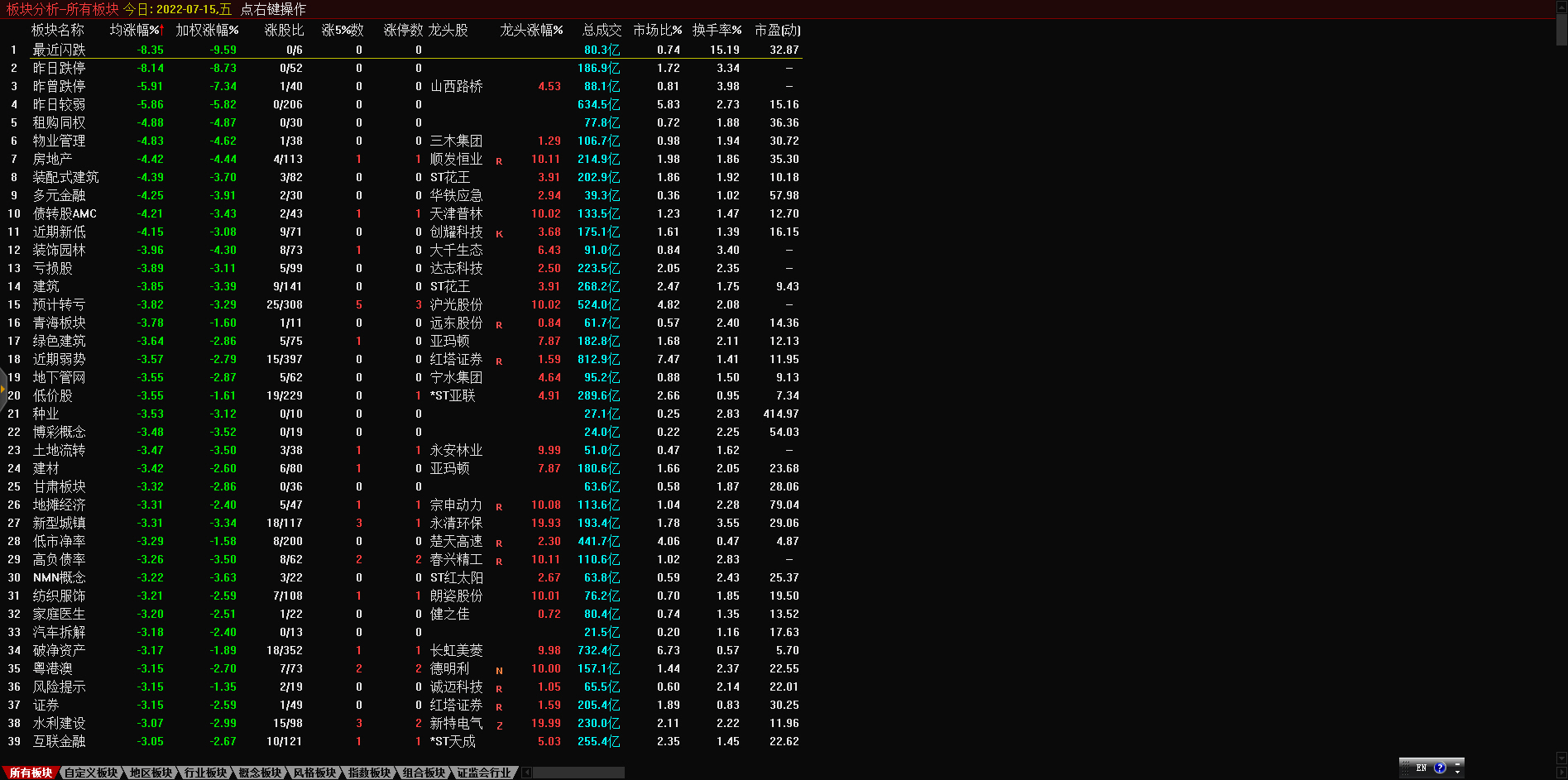The image size is (1568, 780).
Task: Click the tab bar scroll left arrow
Action: 527,773
